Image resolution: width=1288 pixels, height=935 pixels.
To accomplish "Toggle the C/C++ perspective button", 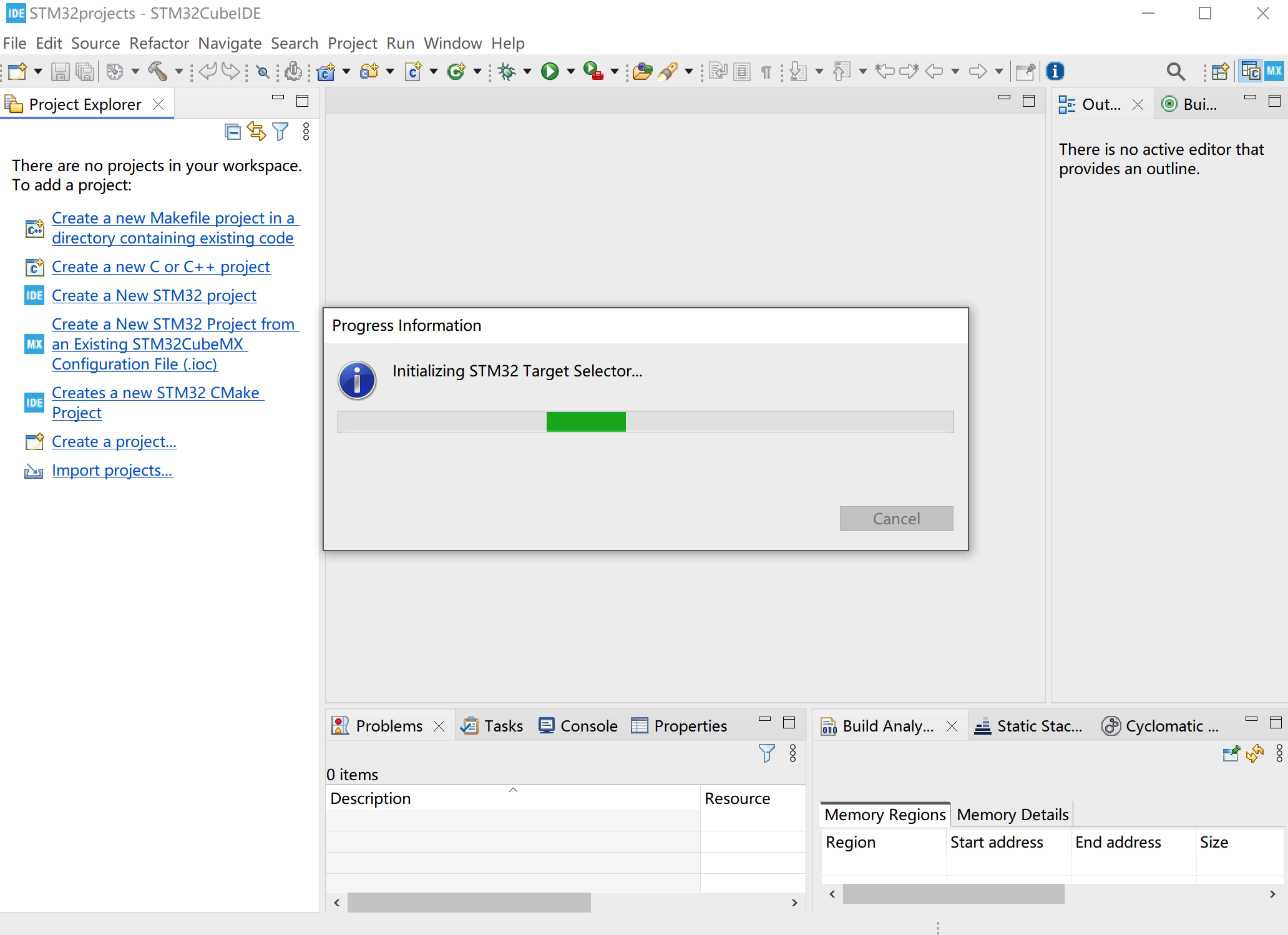I will click(1251, 71).
